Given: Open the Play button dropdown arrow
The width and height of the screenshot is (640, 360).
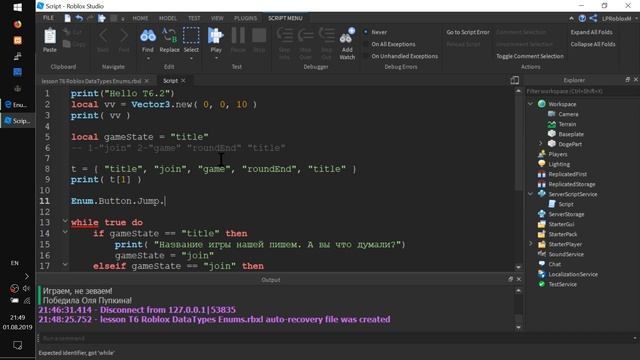Looking at the screenshot, I should (216, 58).
